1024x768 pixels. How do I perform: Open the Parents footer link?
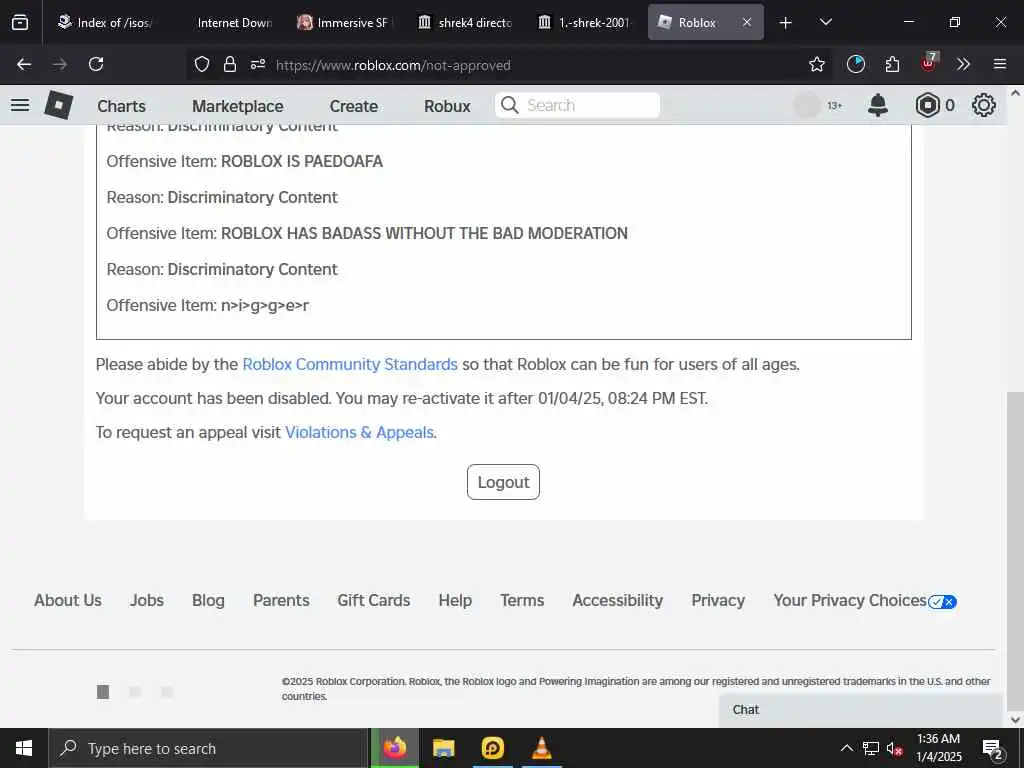coord(281,600)
